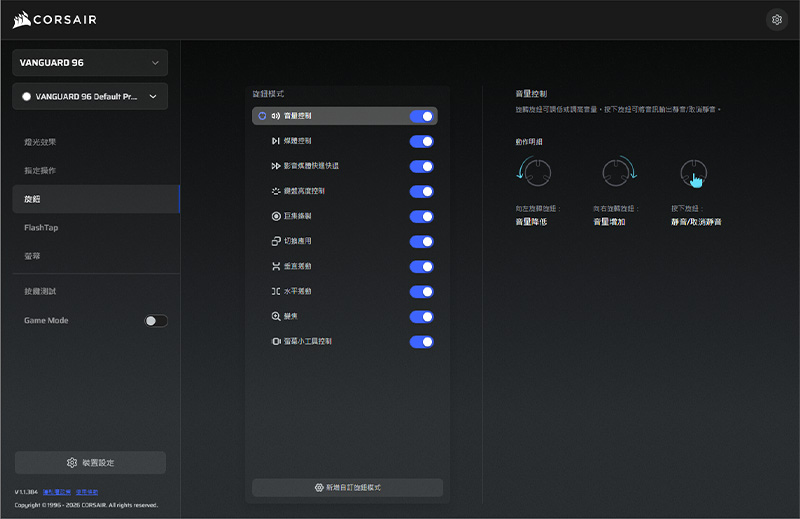Image resolution: width=800 pixels, height=519 pixels.
Task: Open the first link beside version number
Action: click(x=54, y=492)
